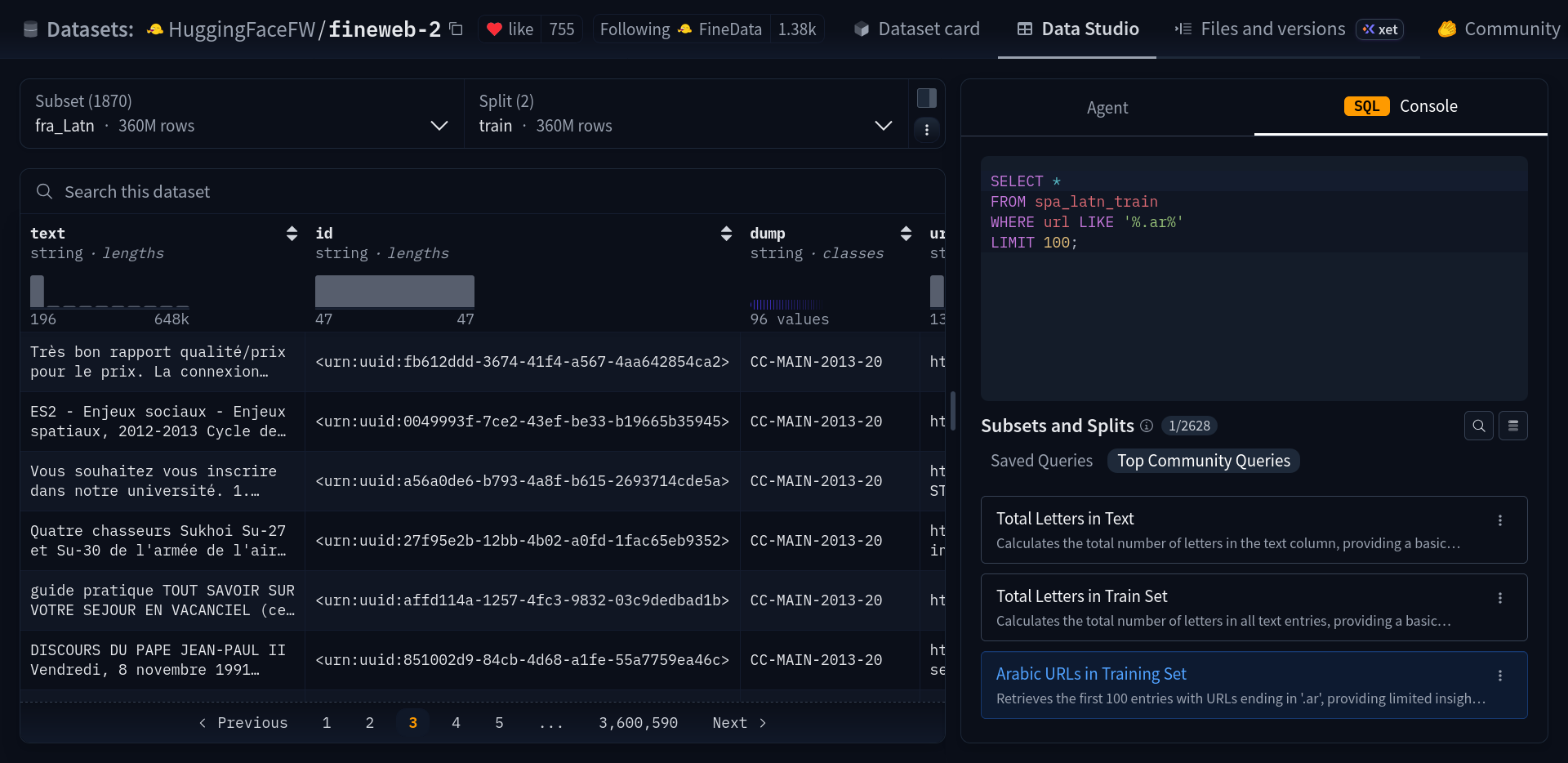Click the search icon in Subsets and Splits
The image size is (1568, 763).
[1478, 426]
